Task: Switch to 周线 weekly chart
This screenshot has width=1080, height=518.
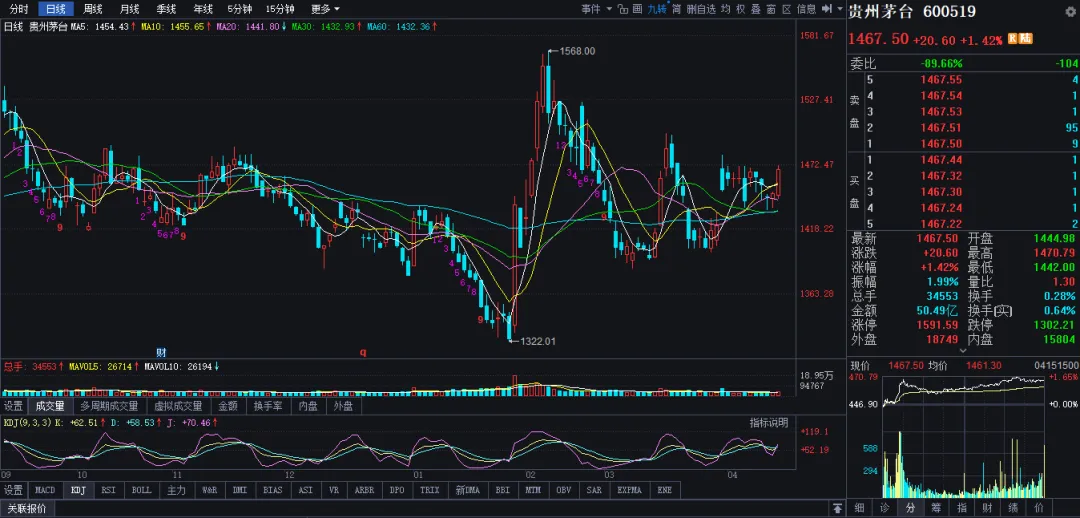Action: coord(92,9)
